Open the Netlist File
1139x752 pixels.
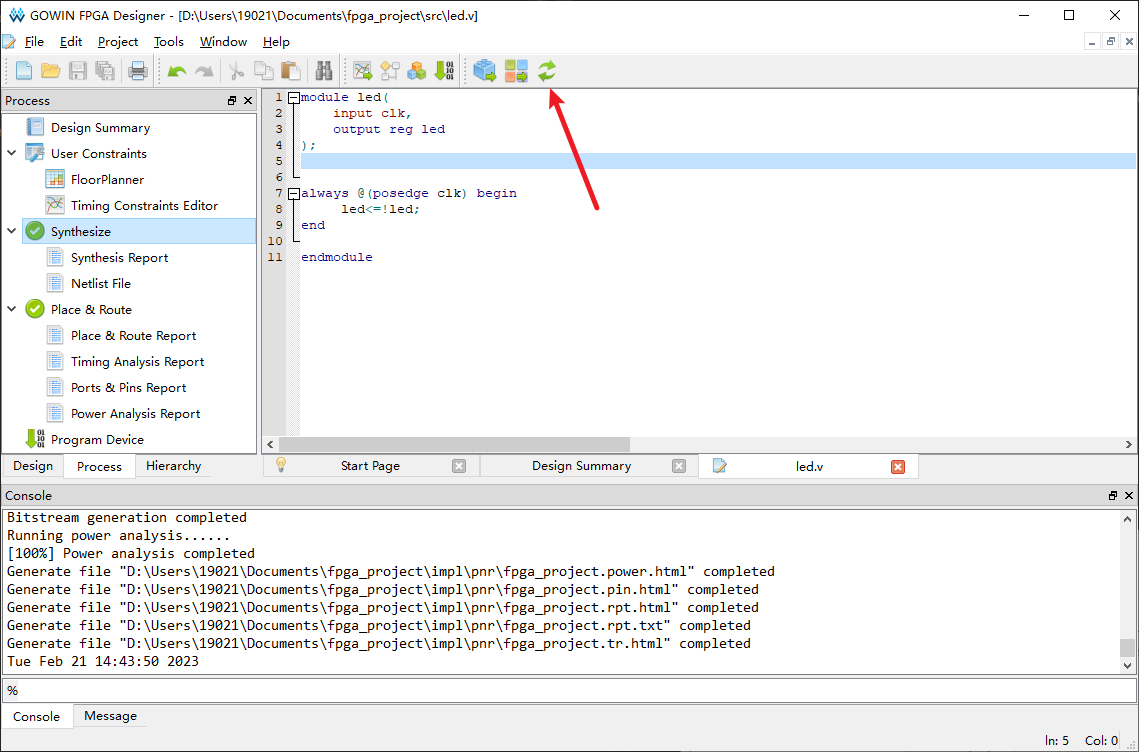click(101, 283)
